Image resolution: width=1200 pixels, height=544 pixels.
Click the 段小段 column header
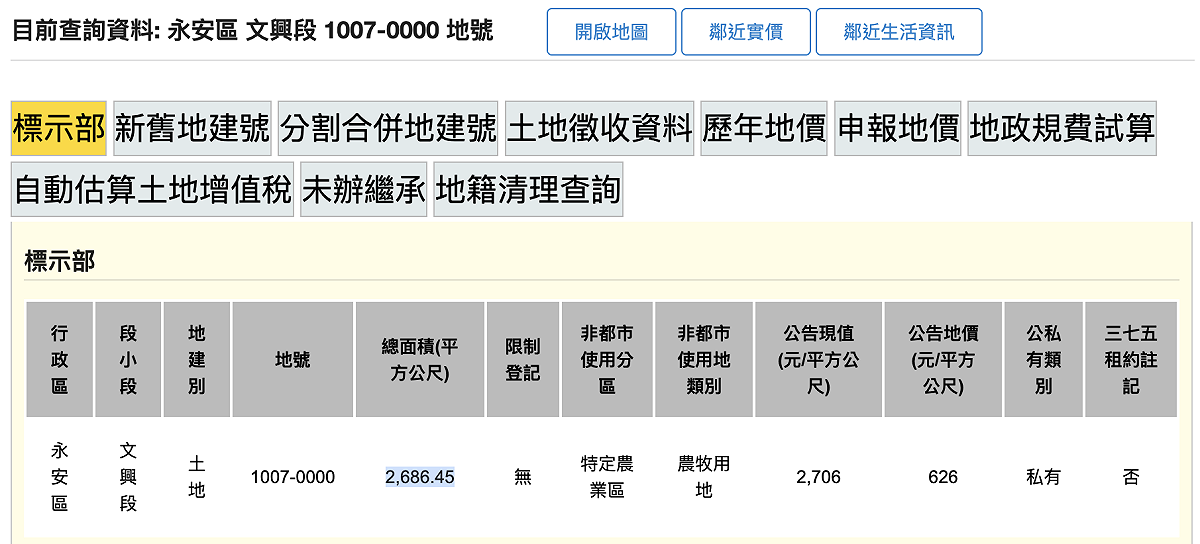click(128, 359)
